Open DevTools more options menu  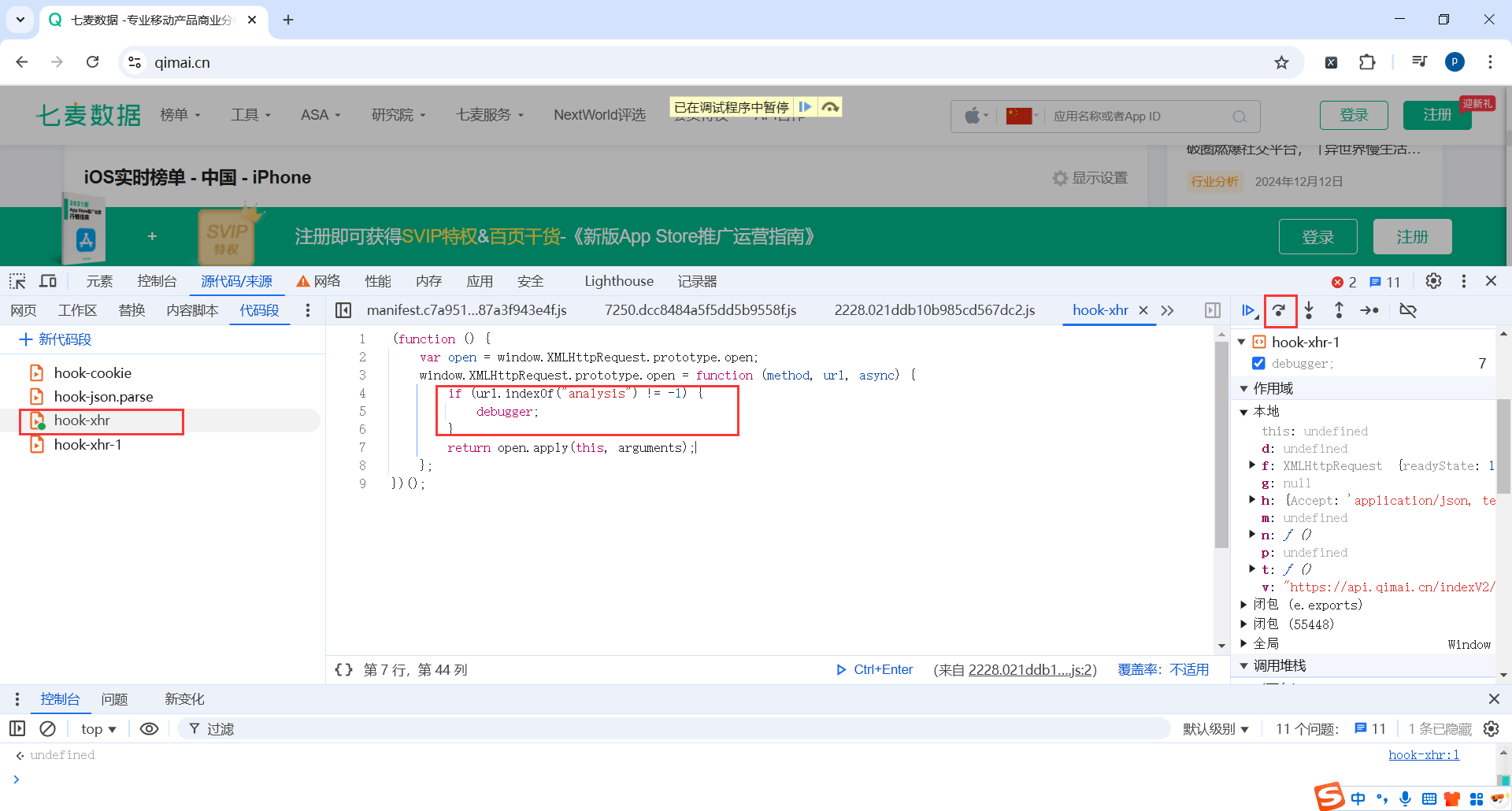click(1463, 281)
